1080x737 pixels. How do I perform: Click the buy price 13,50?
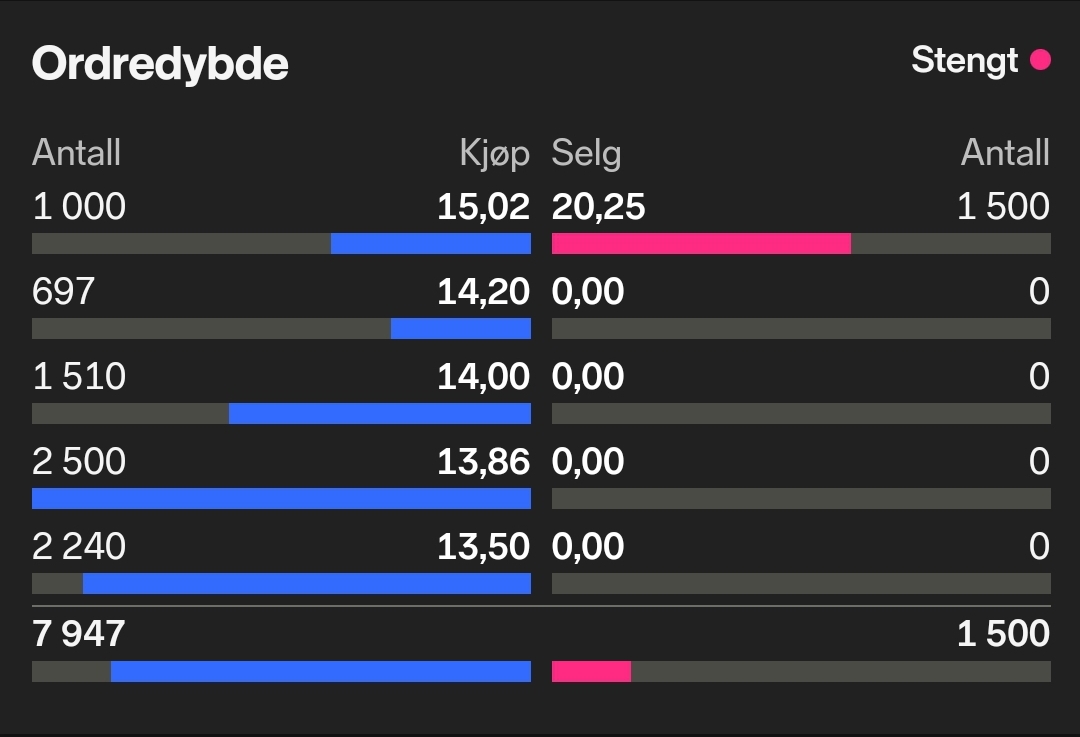(x=484, y=546)
